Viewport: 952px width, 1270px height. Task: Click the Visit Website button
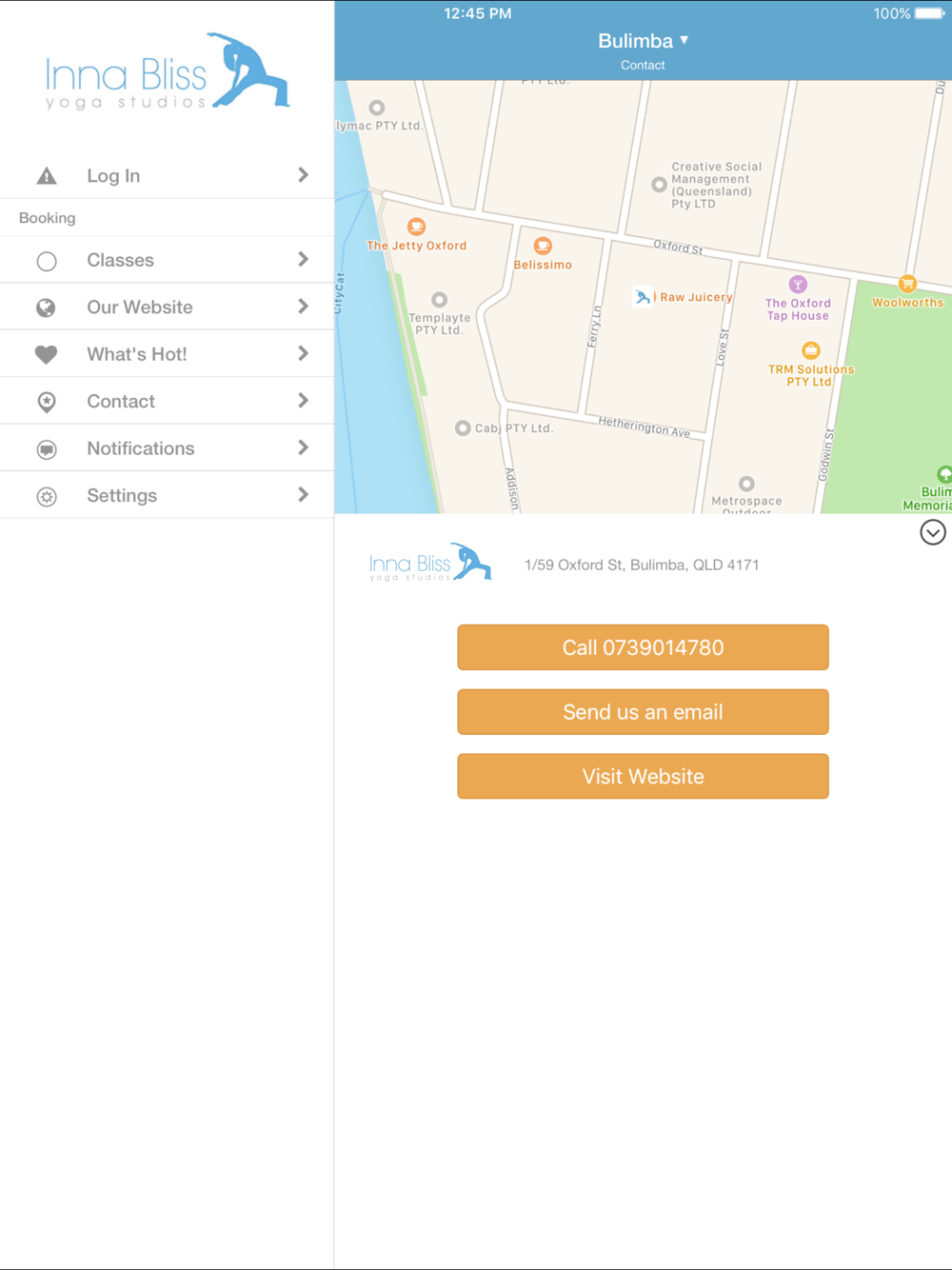(x=643, y=777)
